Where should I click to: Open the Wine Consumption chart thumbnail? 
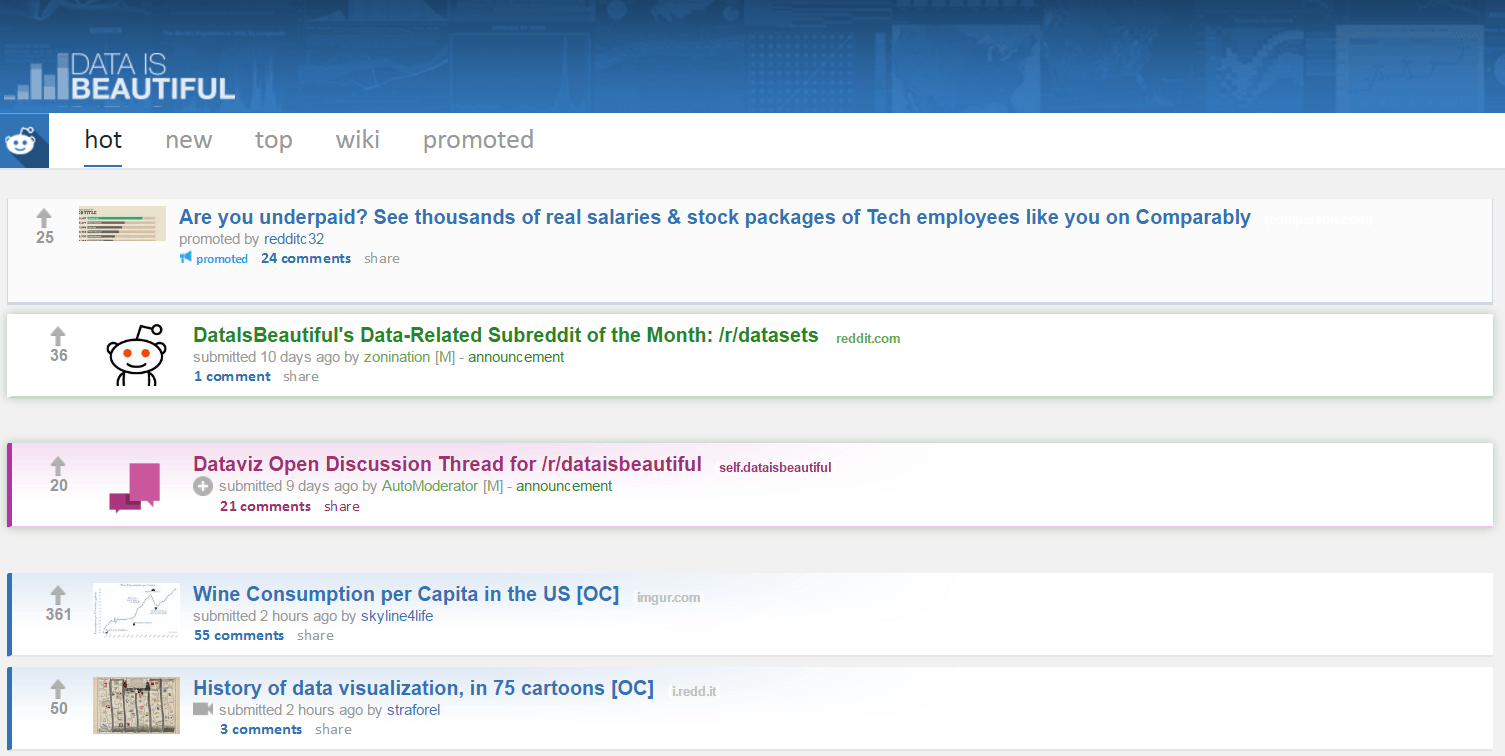click(x=136, y=610)
